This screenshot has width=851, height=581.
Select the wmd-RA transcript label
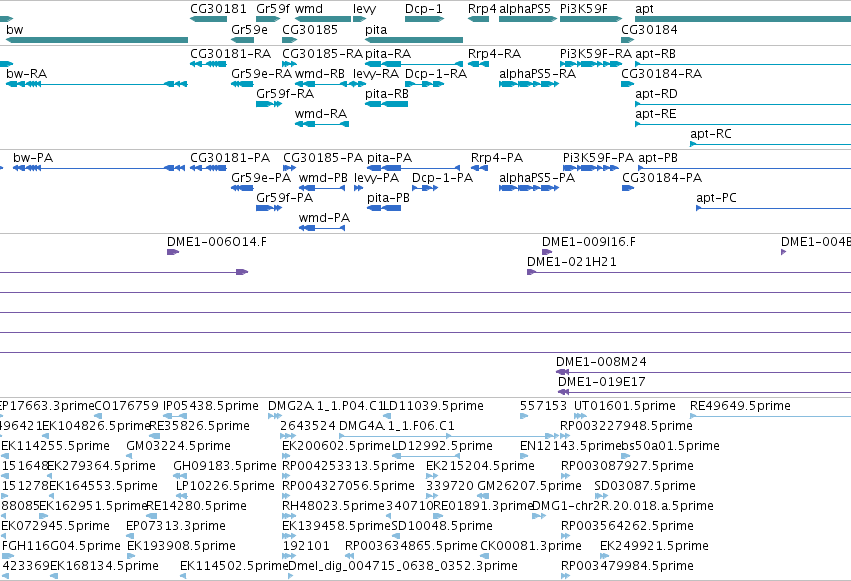click(321, 113)
